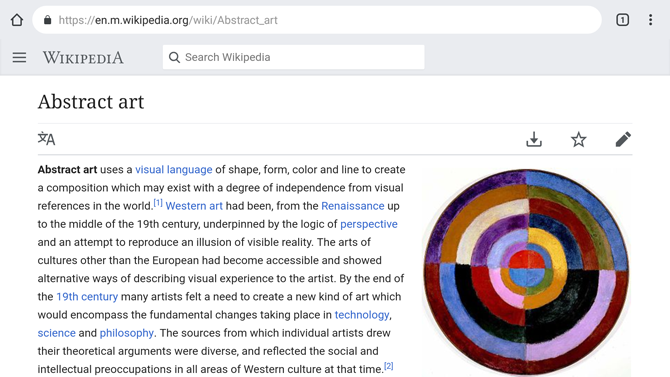Follow the 'philosophy' link
Viewport: 670px width, 377px height.
(x=126, y=333)
